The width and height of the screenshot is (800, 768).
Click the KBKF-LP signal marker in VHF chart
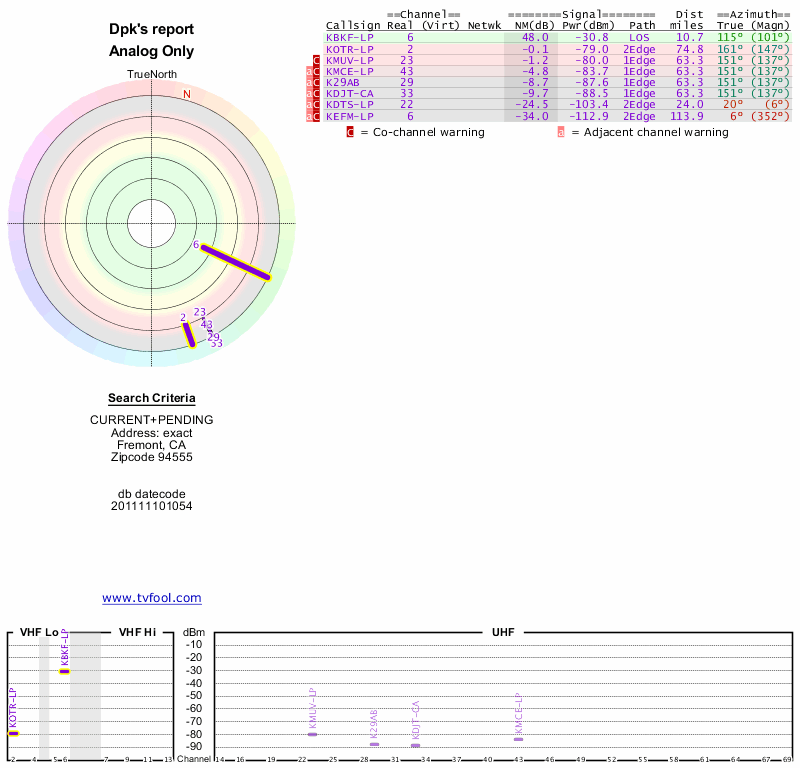[64, 670]
